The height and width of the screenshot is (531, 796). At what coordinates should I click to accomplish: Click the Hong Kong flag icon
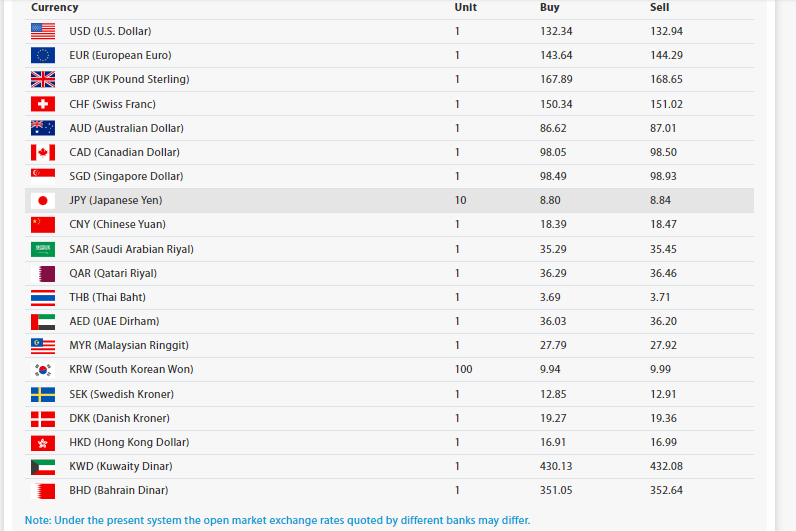43,442
